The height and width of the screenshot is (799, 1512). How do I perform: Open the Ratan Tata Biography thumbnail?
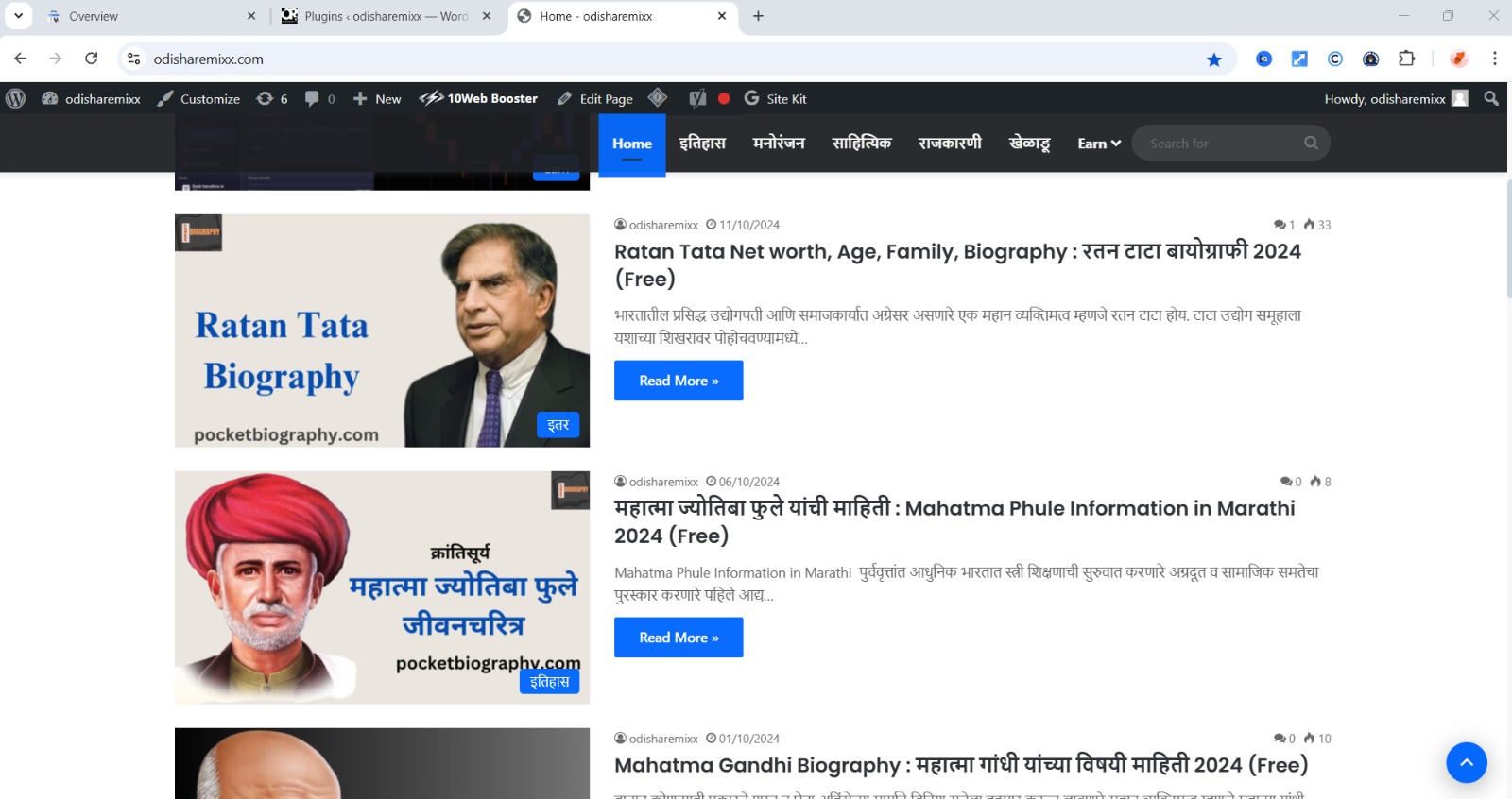(x=382, y=331)
